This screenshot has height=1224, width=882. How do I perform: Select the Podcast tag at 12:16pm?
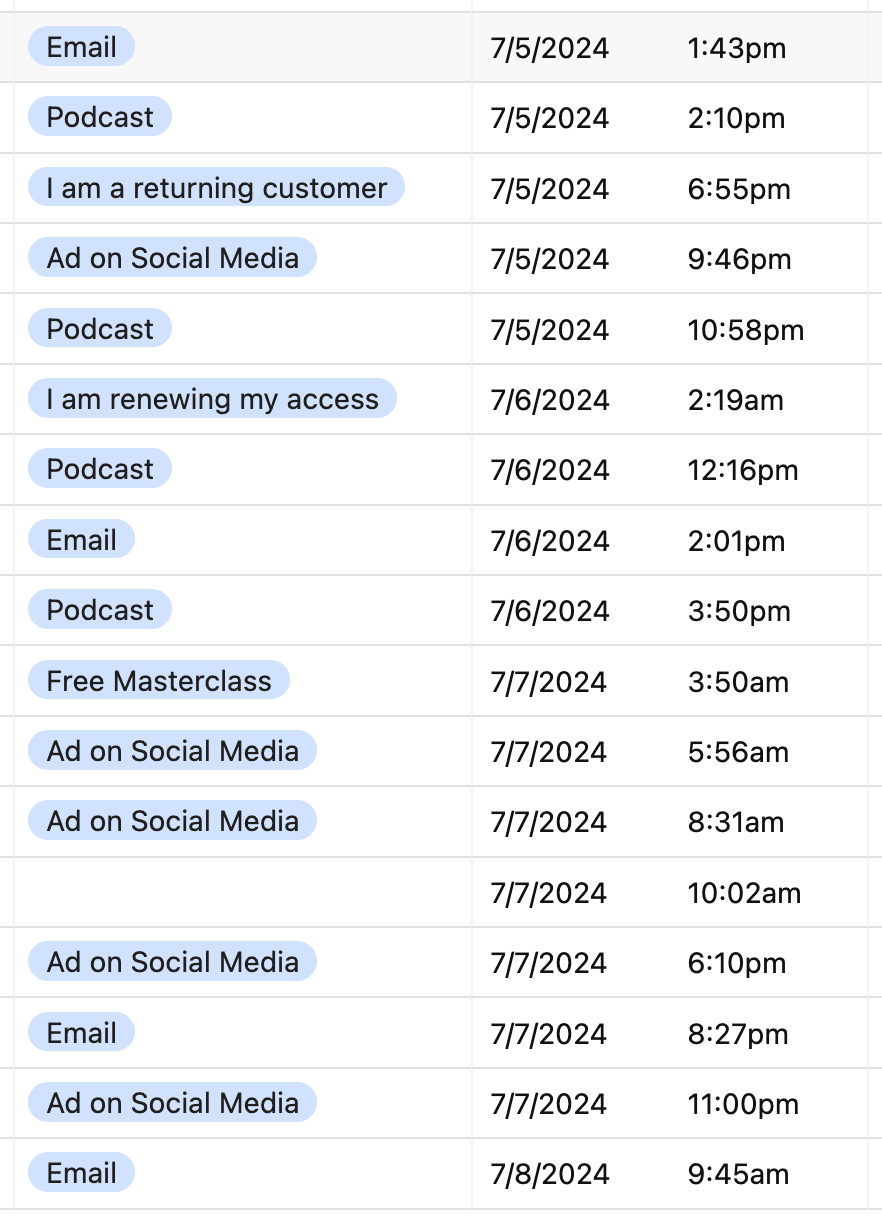pyautogui.click(x=100, y=469)
